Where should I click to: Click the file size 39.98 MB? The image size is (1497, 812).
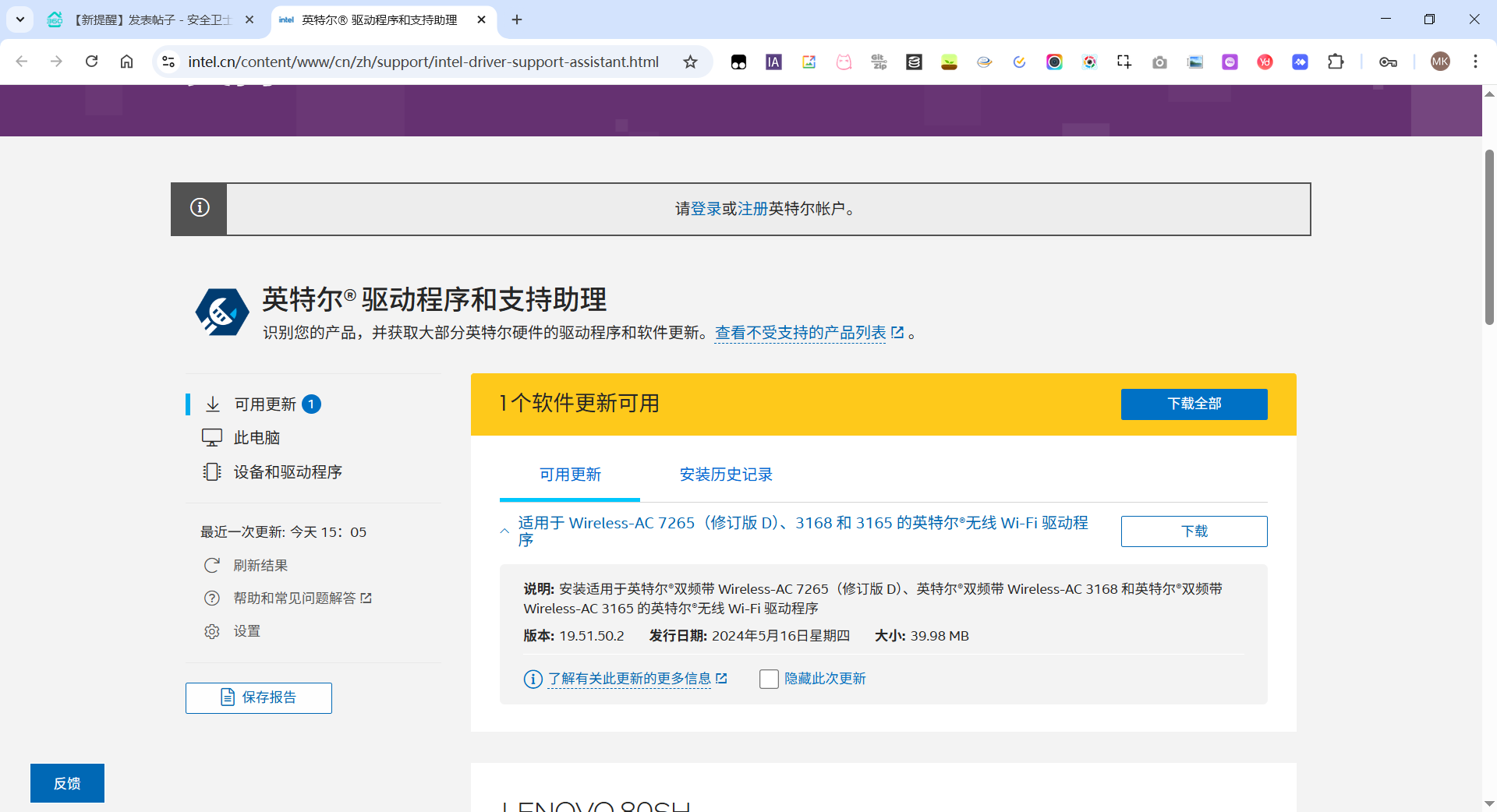click(x=940, y=636)
